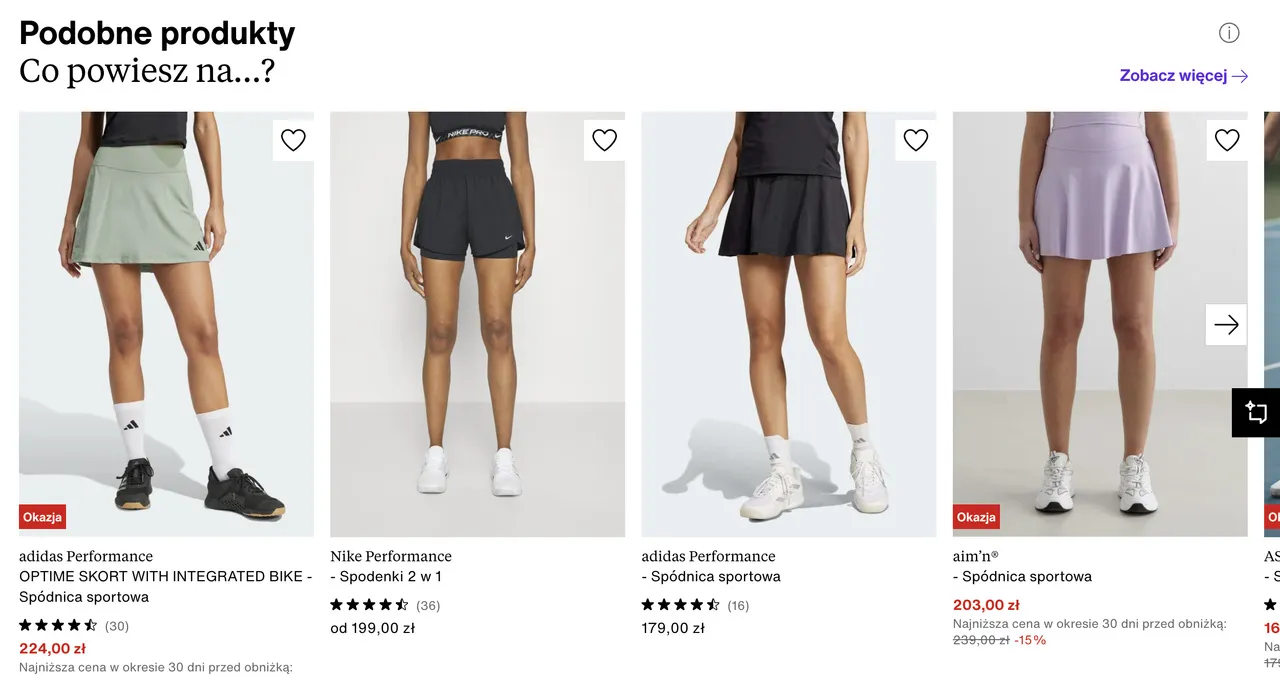Click the Okazja badge on adidas skort
The width and height of the screenshot is (1280, 676).
[x=42, y=517]
